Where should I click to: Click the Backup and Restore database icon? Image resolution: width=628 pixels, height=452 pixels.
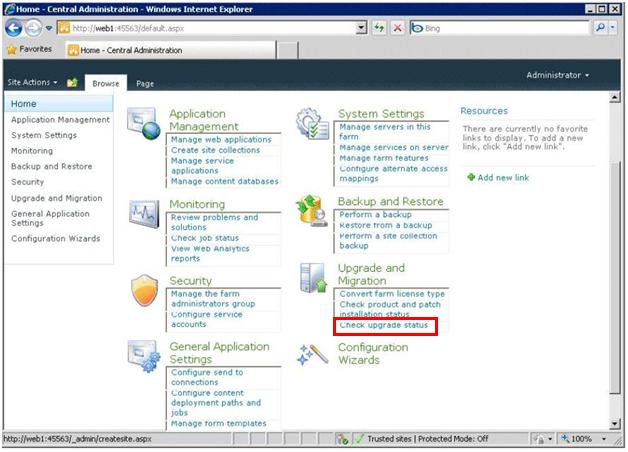tap(312, 211)
